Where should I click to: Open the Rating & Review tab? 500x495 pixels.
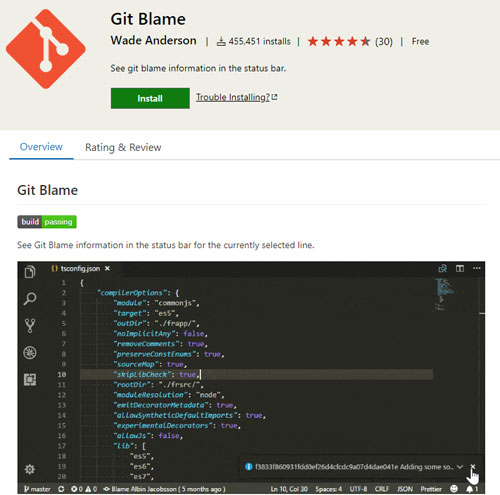(x=123, y=147)
